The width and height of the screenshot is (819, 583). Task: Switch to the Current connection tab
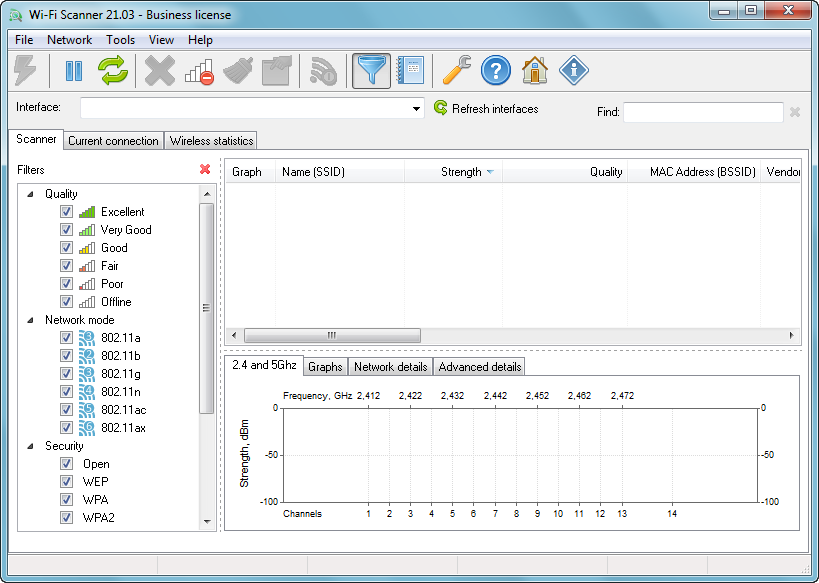(113, 141)
